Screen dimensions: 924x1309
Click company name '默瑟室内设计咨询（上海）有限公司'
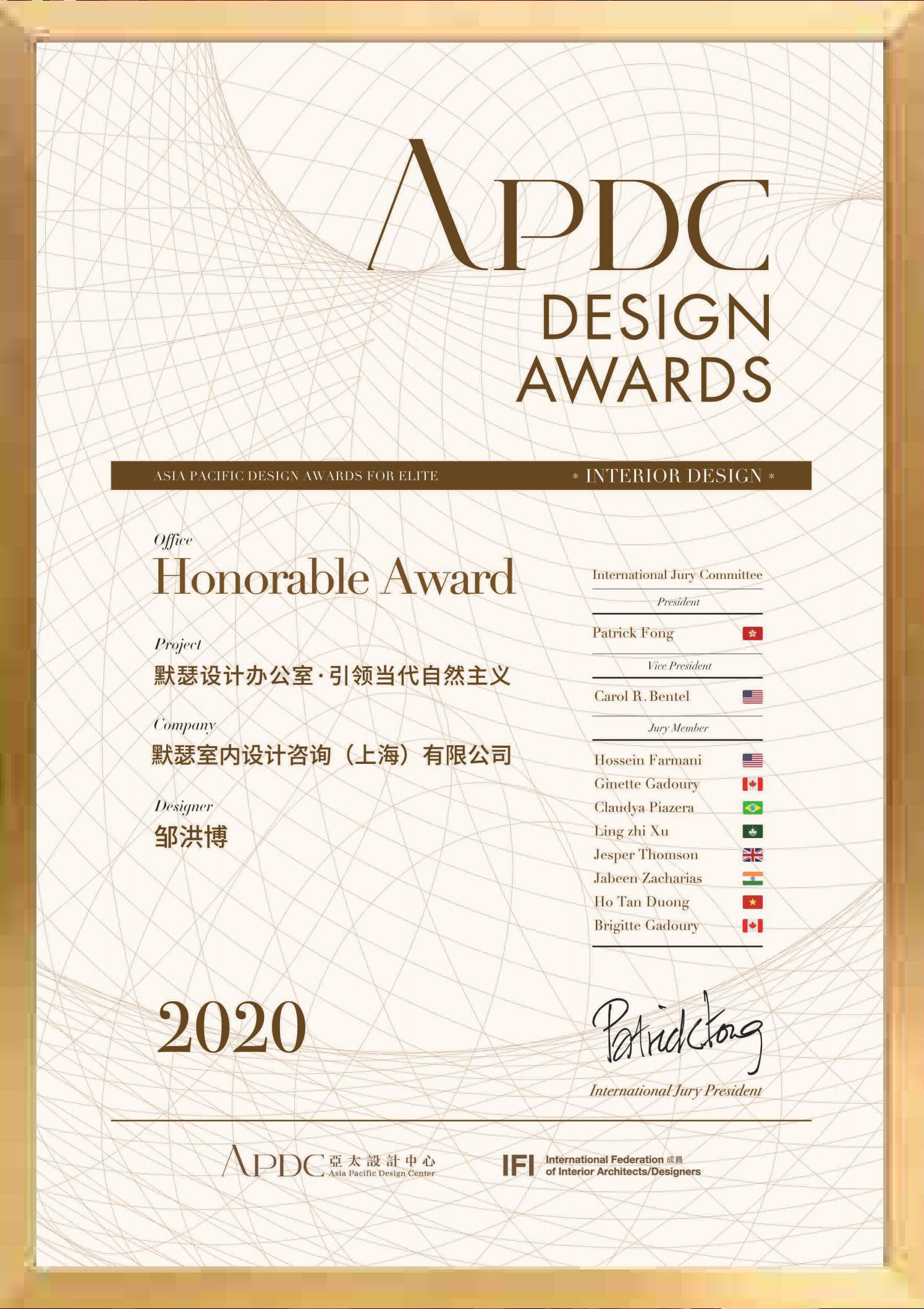(x=332, y=755)
